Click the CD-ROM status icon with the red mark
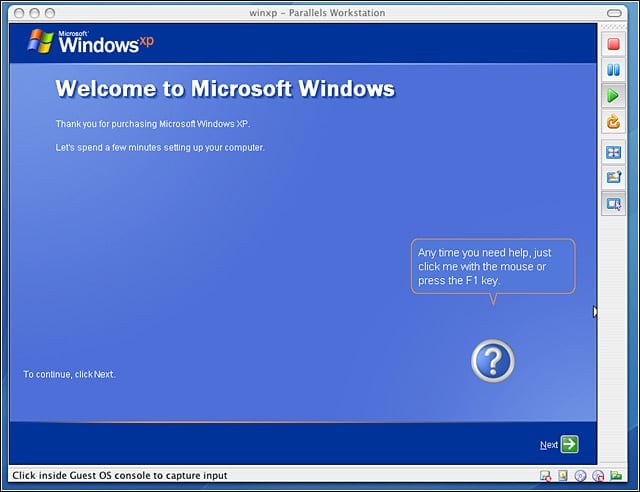 598,476
